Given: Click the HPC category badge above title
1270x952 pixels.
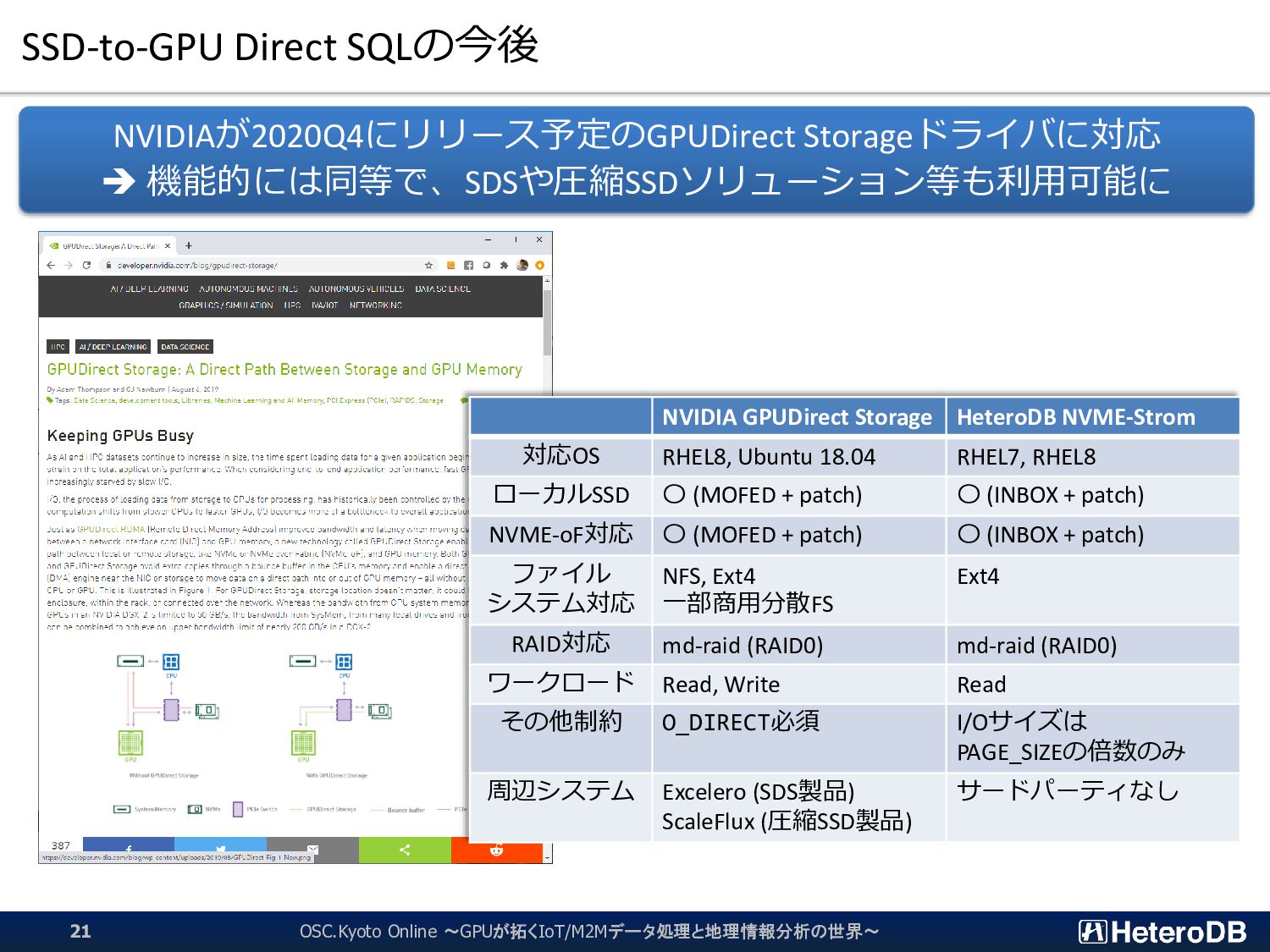Looking at the screenshot, I should 58,346.
